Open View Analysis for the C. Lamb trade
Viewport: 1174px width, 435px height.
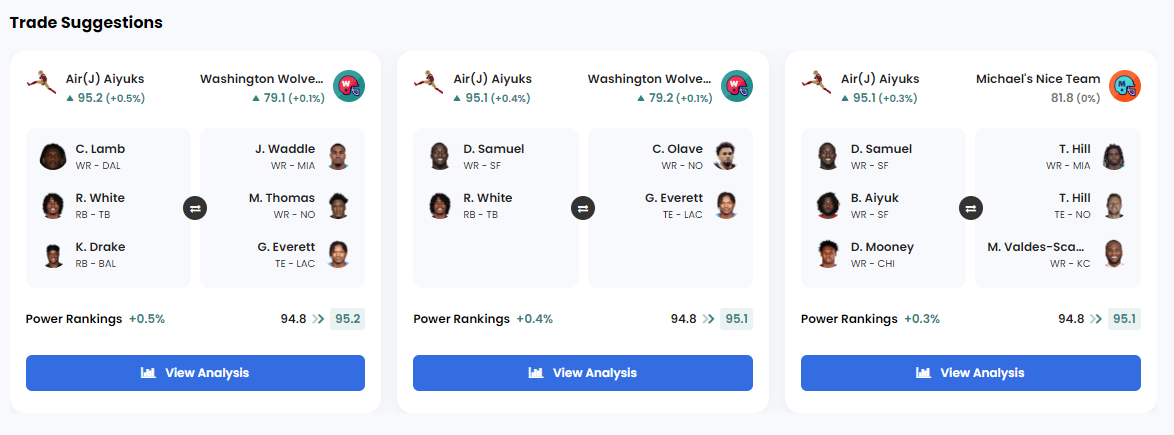point(195,373)
